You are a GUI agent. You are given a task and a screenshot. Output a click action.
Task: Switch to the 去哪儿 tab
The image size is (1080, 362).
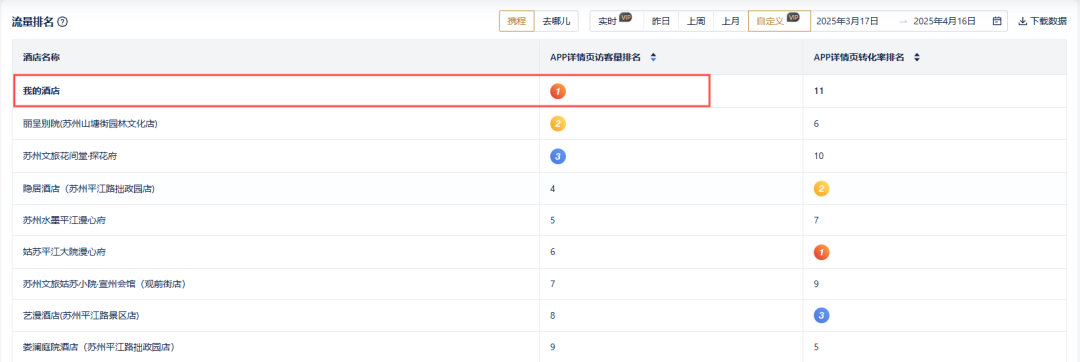point(556,21)
